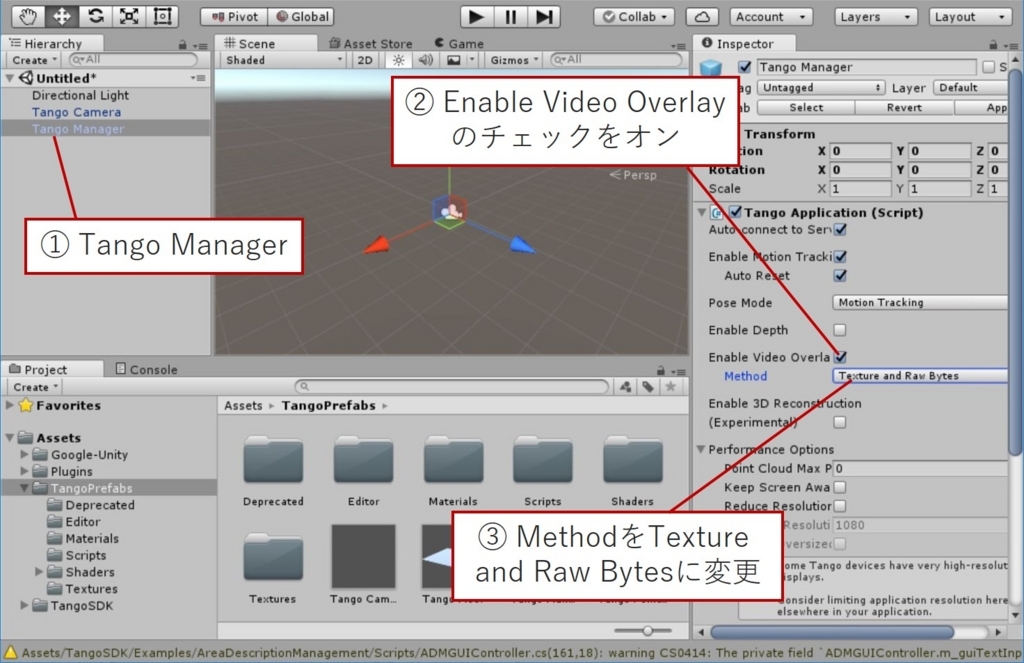Toggle Pivot handle position

(235, 16)
